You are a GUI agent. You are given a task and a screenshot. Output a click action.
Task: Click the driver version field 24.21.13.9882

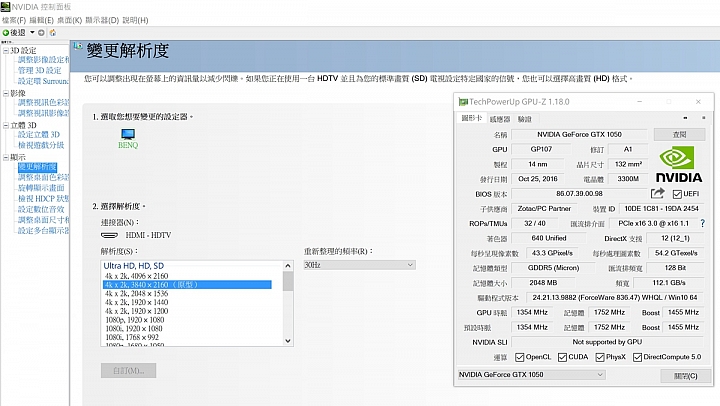tap(614, 298)
